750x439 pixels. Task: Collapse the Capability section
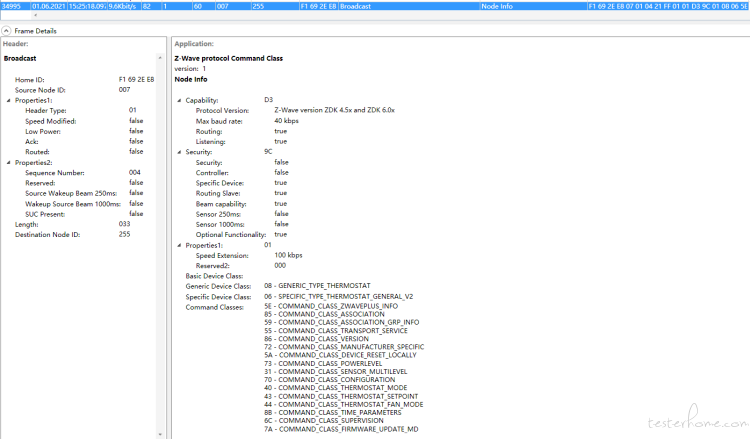(179, 100)
